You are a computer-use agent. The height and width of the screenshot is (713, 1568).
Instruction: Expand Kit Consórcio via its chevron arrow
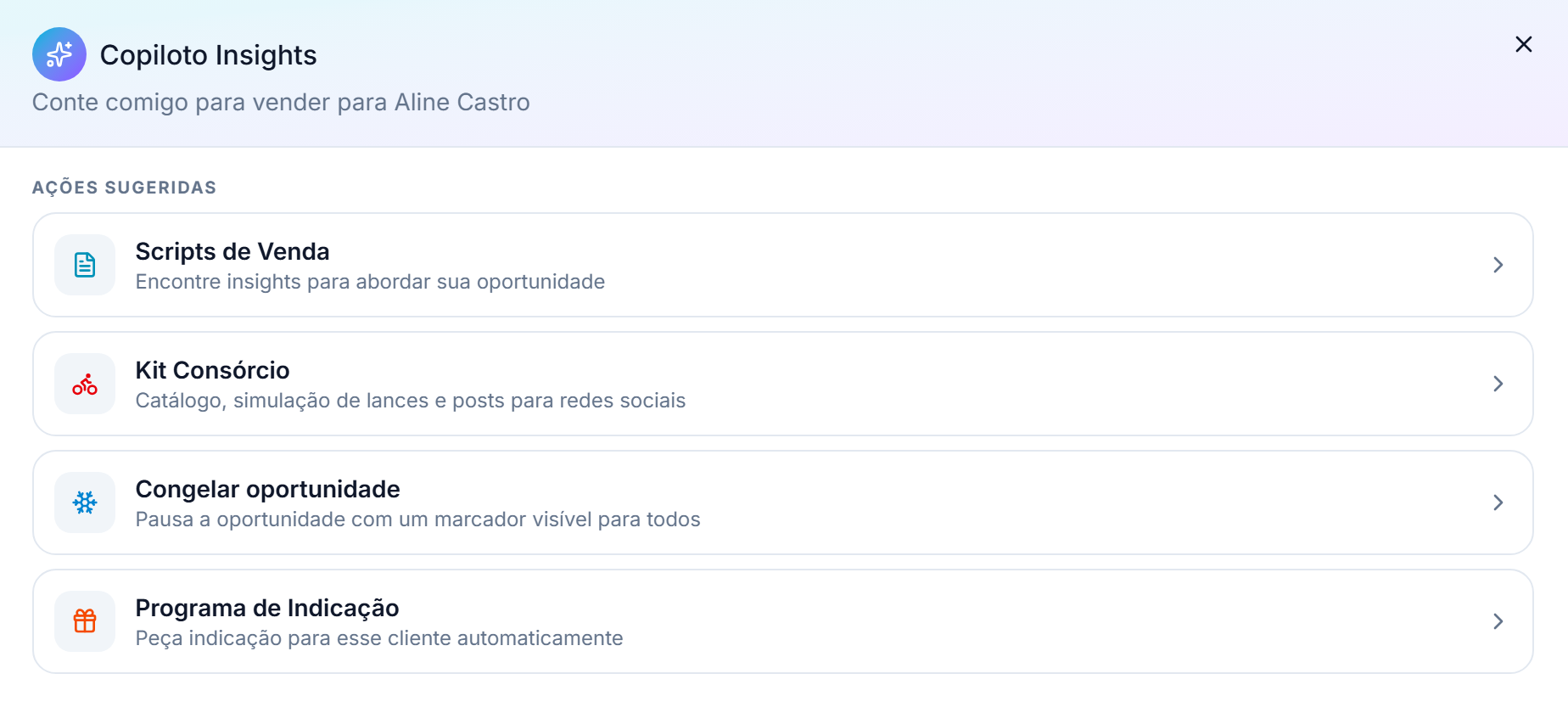[x=1498, y=384]
